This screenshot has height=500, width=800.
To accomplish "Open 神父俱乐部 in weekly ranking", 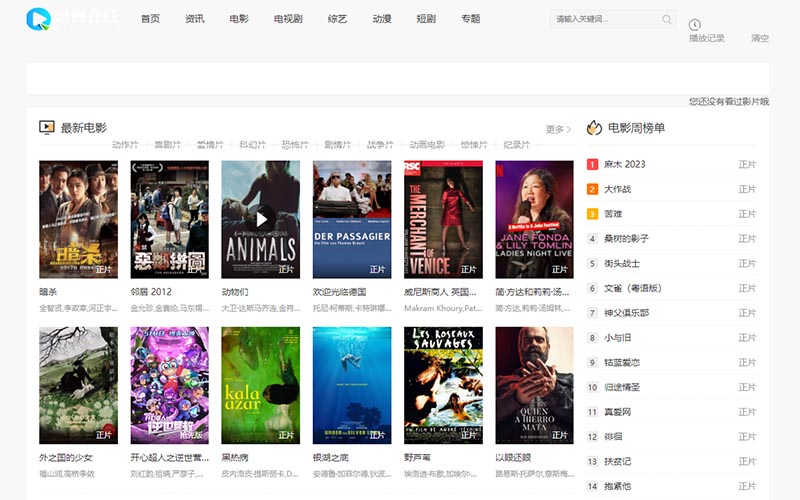I will 627,313.
